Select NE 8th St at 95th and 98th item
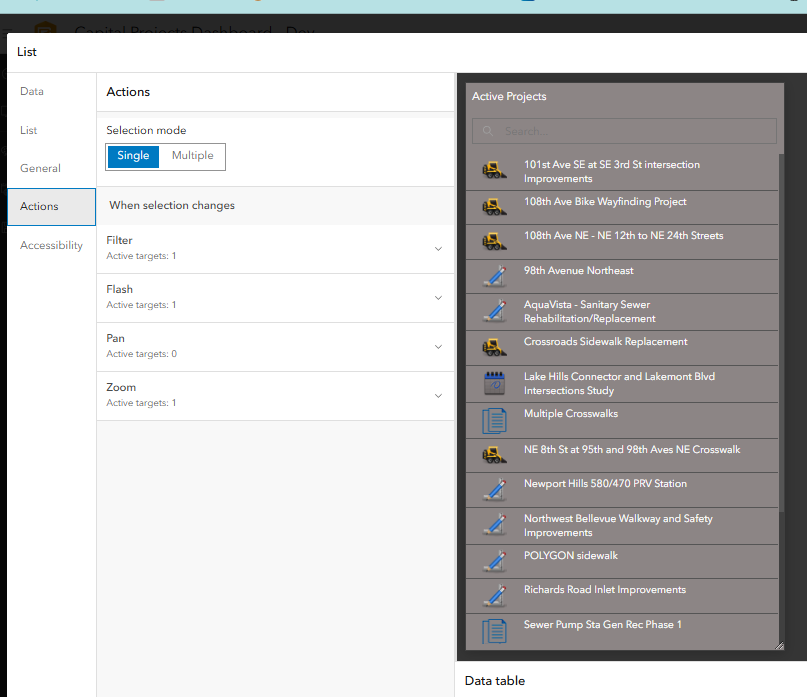 pyautogui.click(x=622, y=456)
